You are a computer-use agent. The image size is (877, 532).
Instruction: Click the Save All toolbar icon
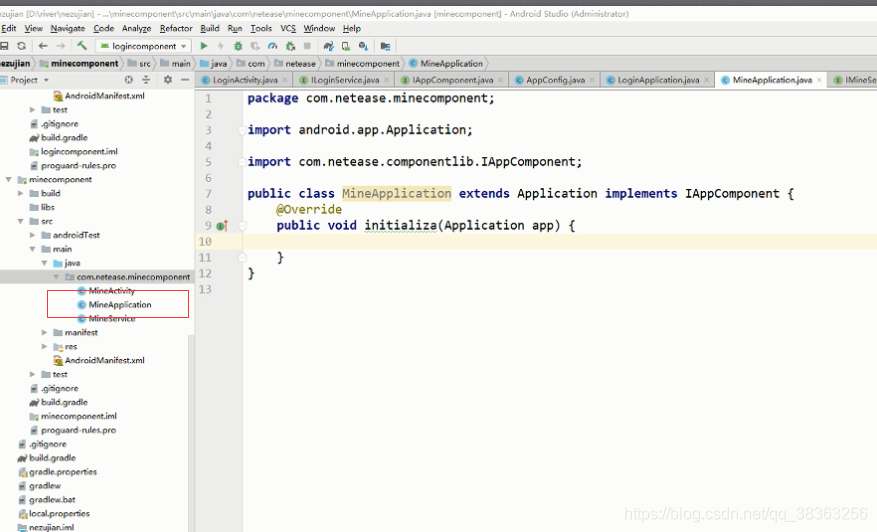(4, 46)
